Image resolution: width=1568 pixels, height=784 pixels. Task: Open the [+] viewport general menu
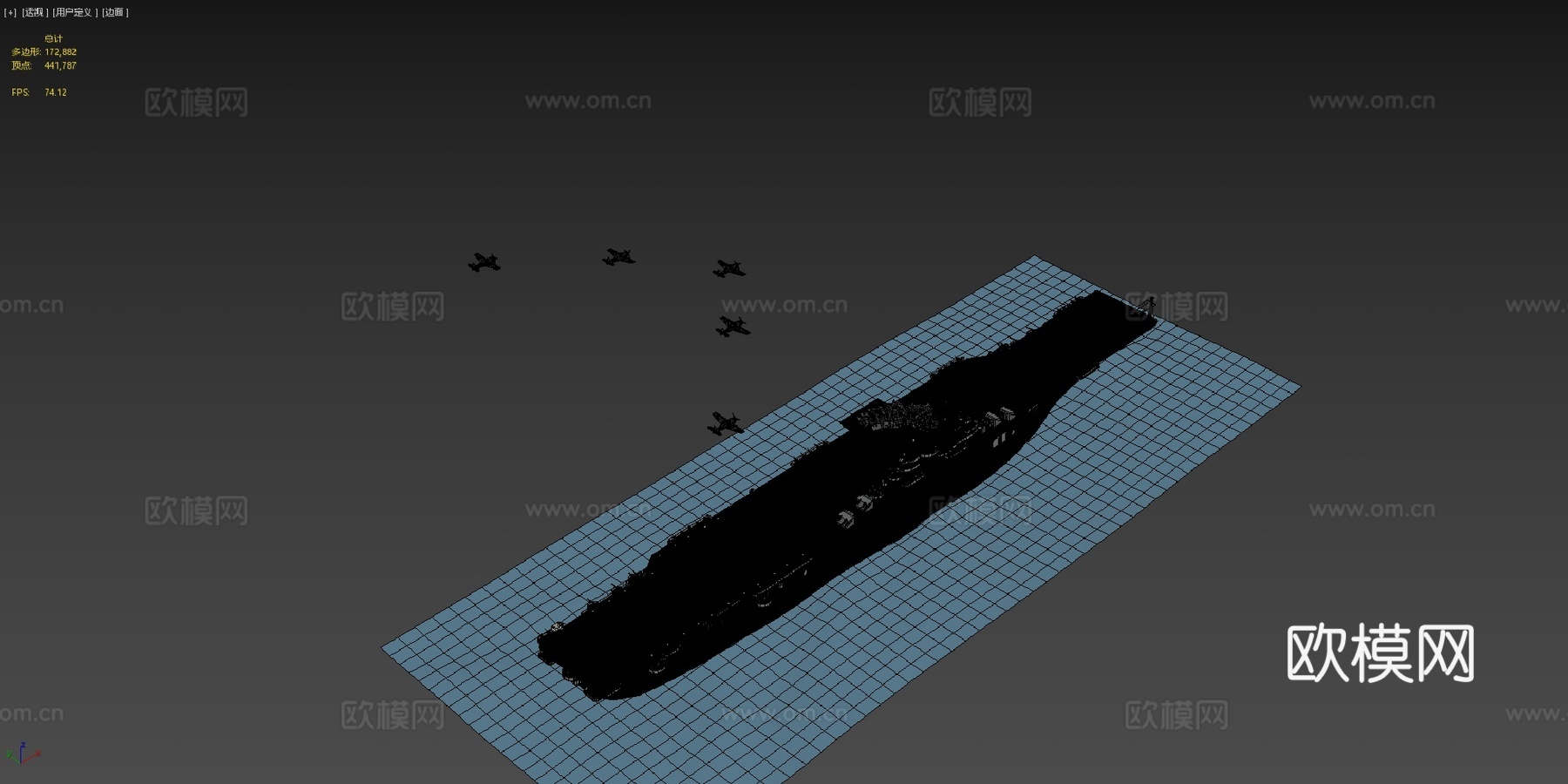[10, 12]
